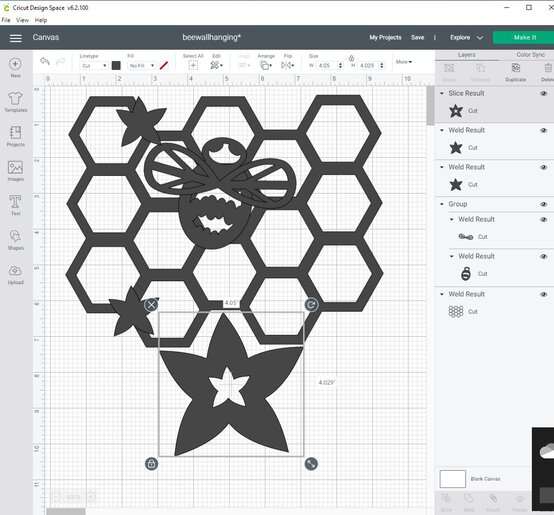Screen dimensions: 554x515
Task: Open the Flip options icon
Action: [x=287, y=65]
